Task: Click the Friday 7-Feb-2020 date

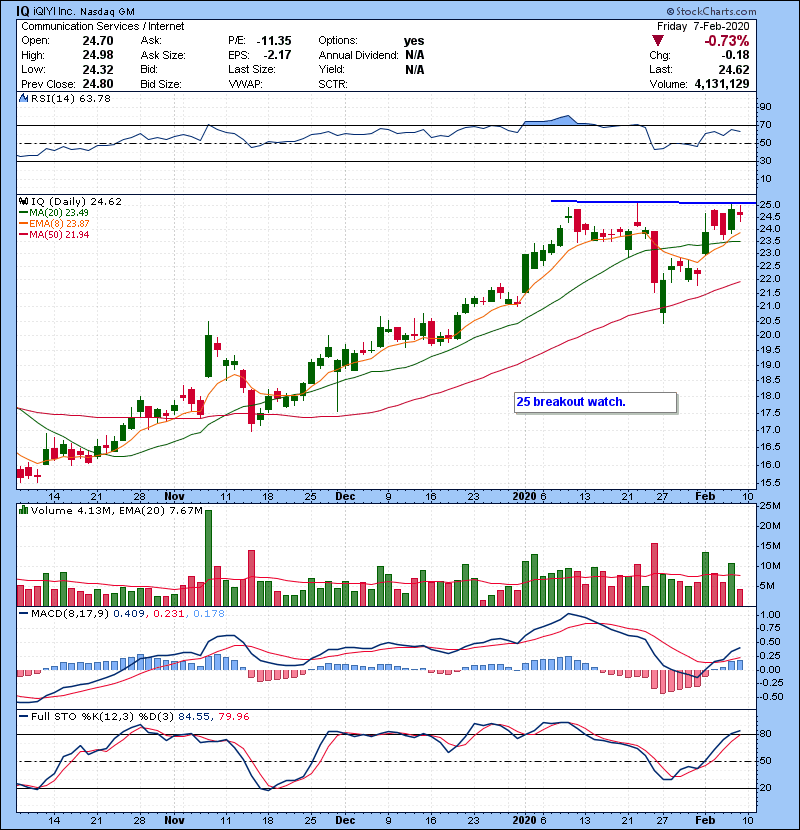Action: (703, 26)
